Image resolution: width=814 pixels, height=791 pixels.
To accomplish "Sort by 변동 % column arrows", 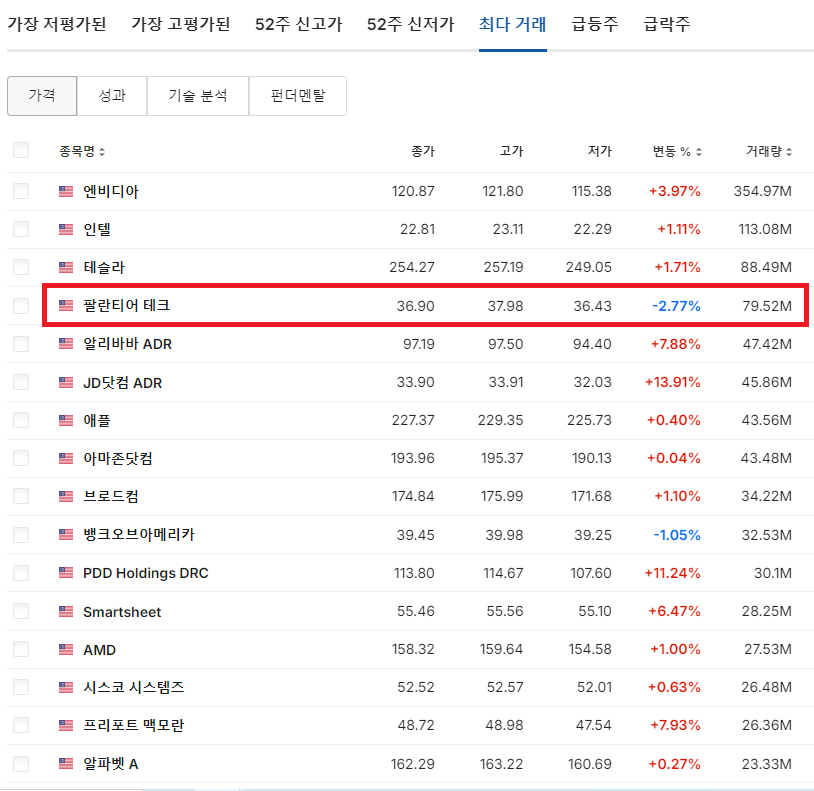I will [699, 152].
